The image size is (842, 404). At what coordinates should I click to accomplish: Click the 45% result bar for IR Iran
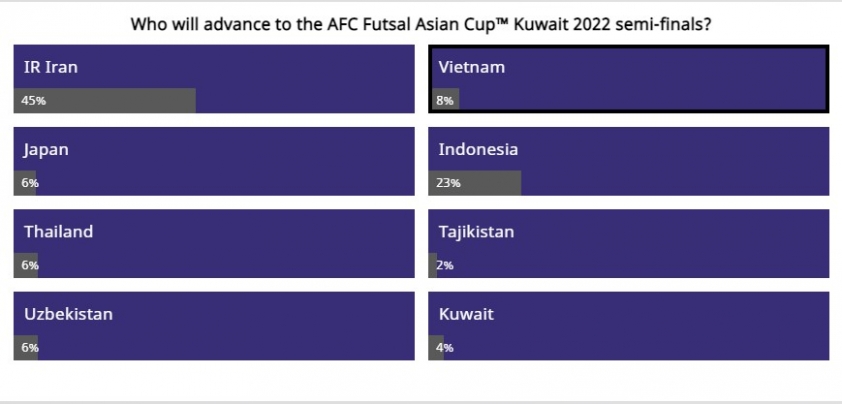[x=105, y=100]
